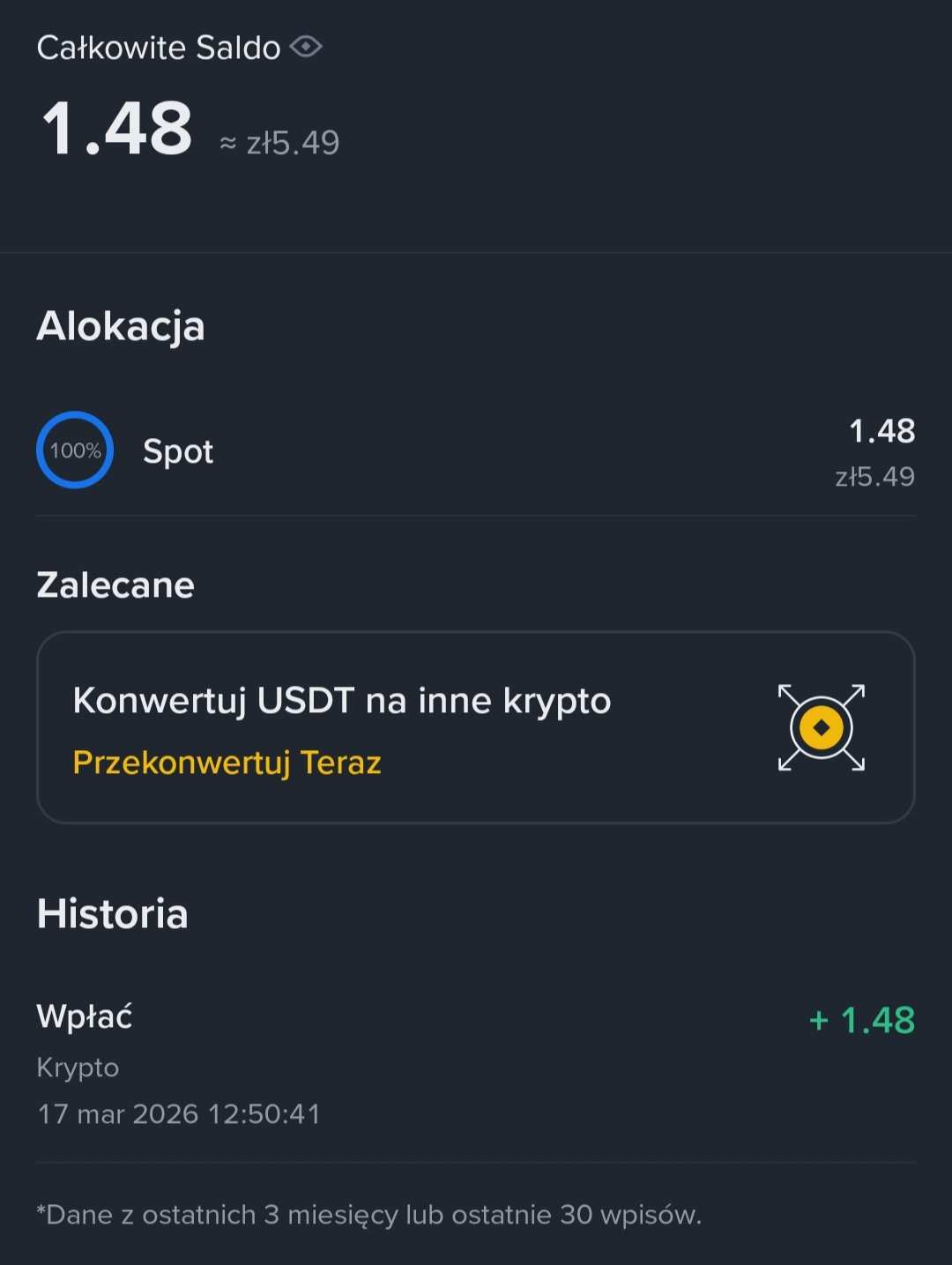Click the green + 1.48 deposit amount
This screenshot has width=952, height=1265.
861,1020
